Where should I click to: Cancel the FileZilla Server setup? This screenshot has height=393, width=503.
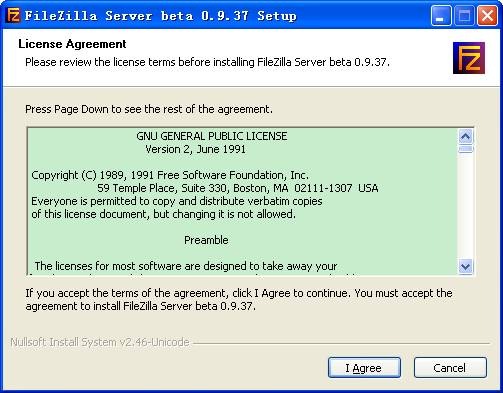[x=450, y=368]
